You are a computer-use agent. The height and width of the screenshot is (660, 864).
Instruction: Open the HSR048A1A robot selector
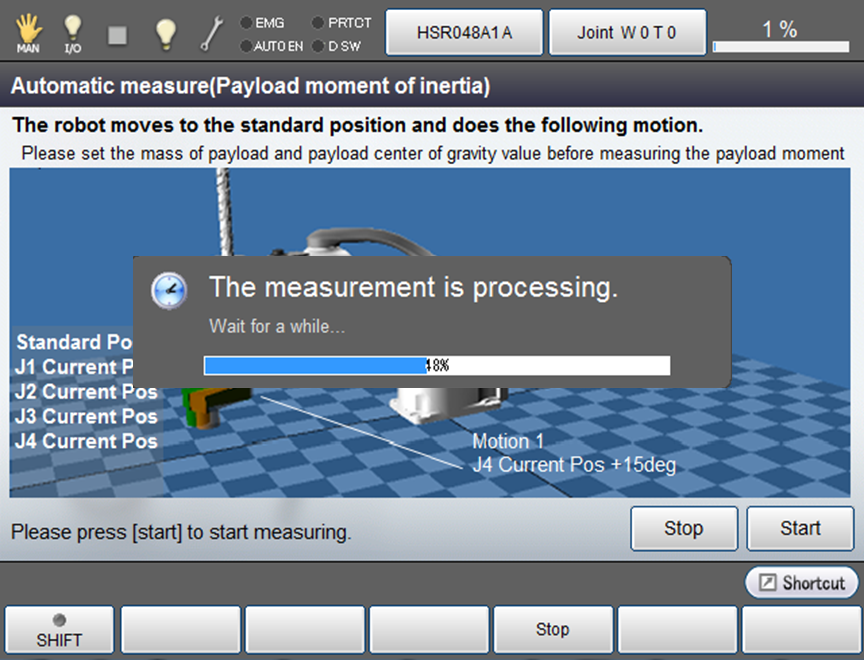click(464, 33)
